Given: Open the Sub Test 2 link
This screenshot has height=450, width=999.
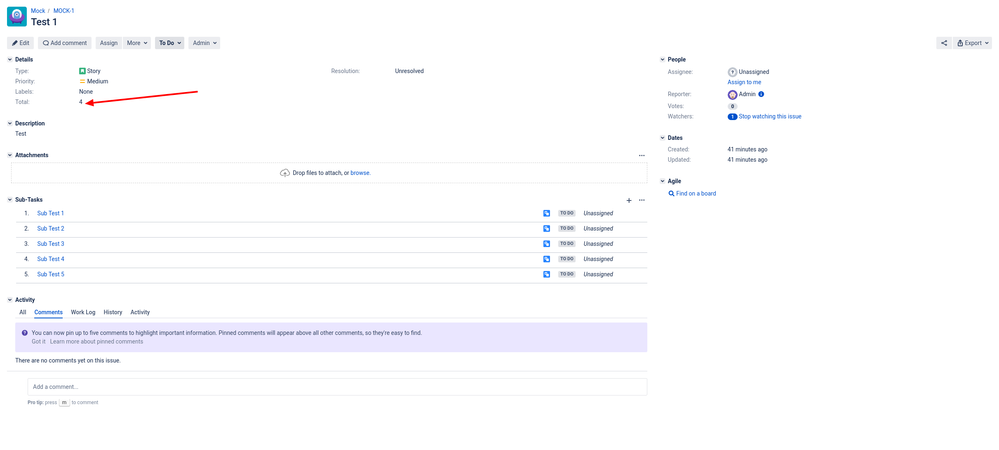Looking at the screenshot, I should click(x=50, y=229).
